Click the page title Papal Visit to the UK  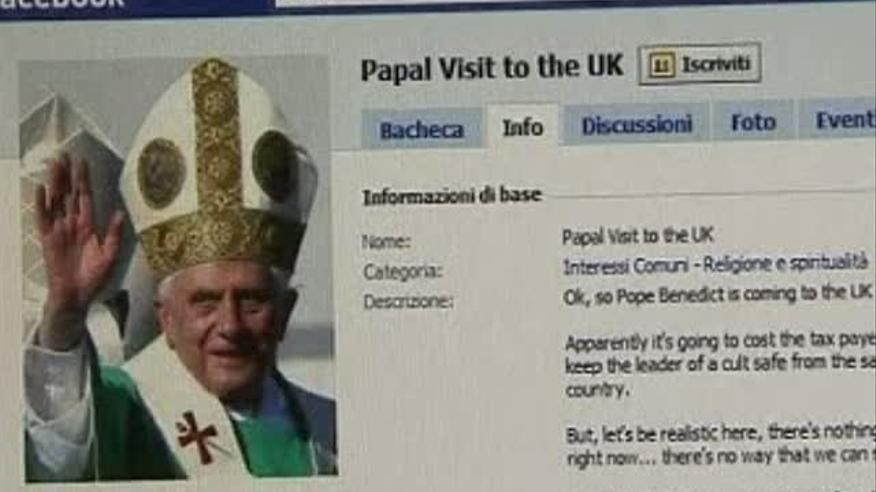(491, 68)
